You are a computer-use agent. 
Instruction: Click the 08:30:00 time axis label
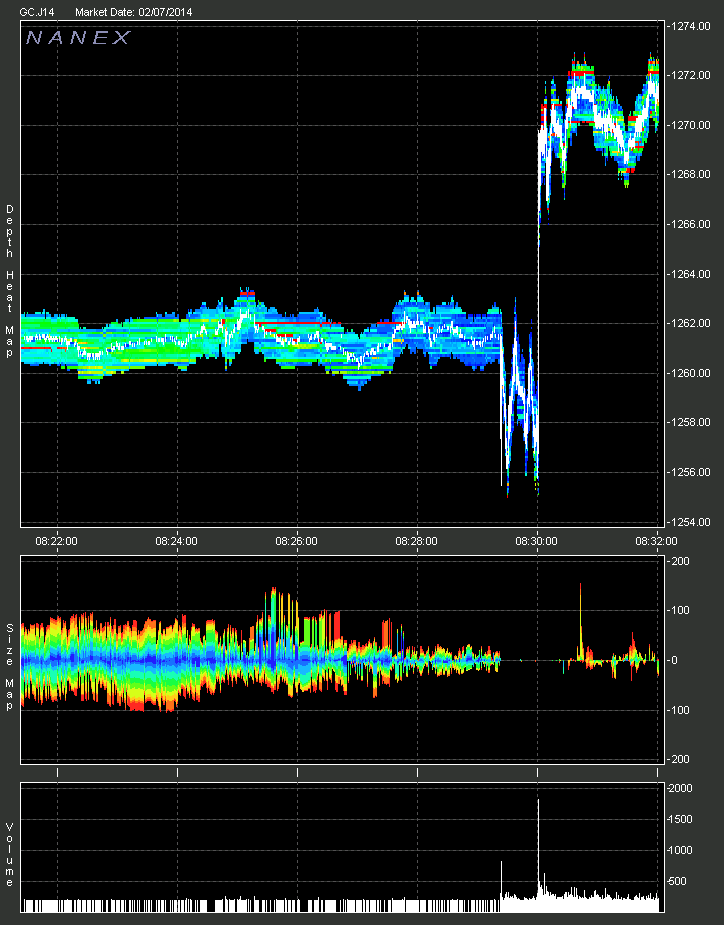pos(536,541)
